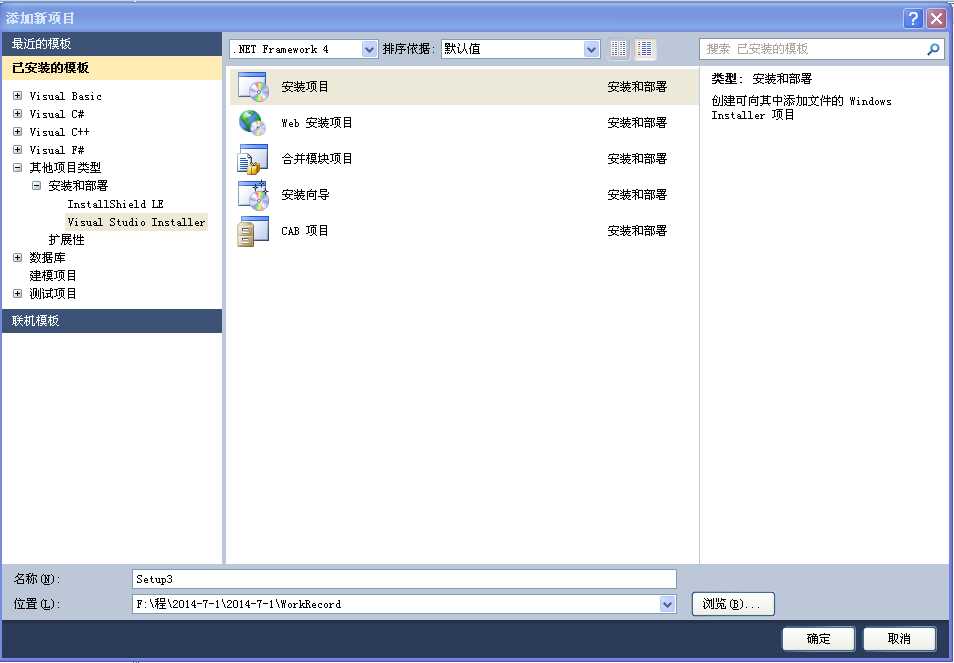Select the 建模项目 tree item

pos(53,276)
